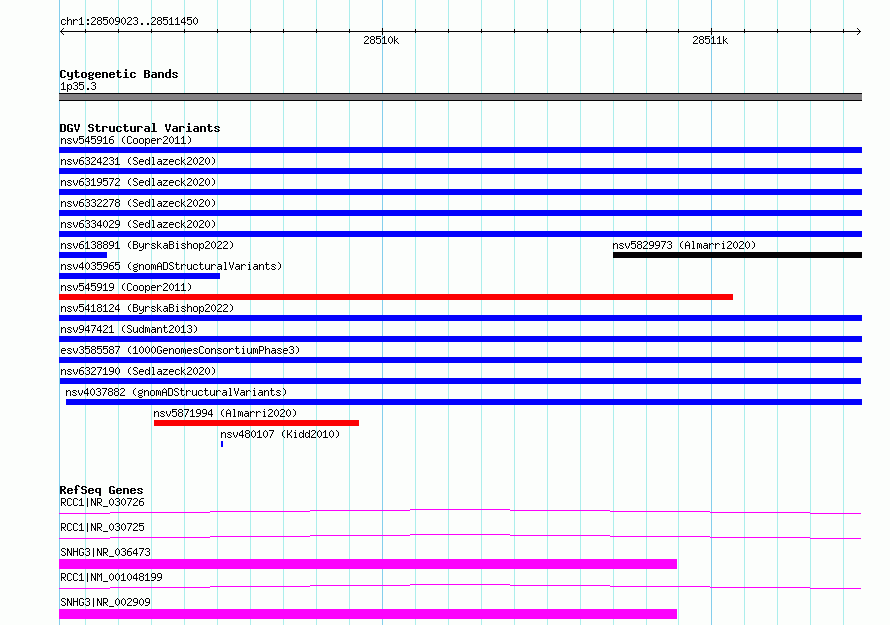Open the DGV Structural Variants track heading
This screenshot has width=890, height=625.
point(140,128)
